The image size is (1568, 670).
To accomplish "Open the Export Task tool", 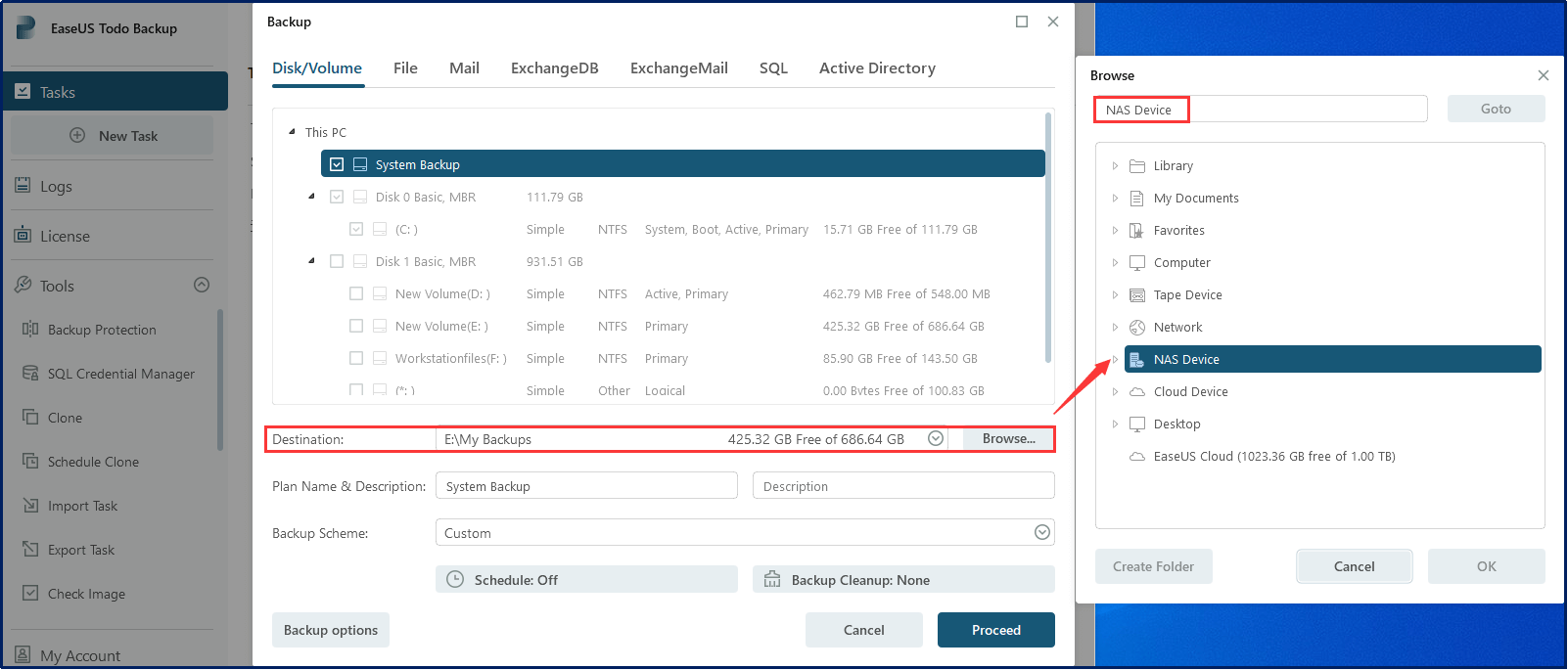I will pos(81,550).
